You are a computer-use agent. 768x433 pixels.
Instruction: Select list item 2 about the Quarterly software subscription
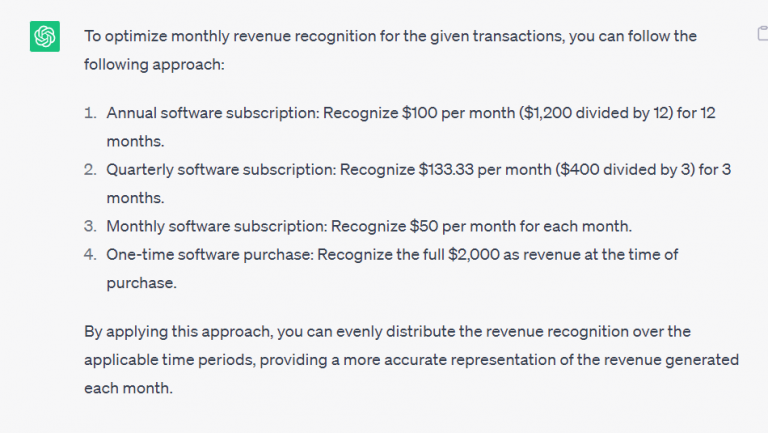pyautogui.click(x=418, y=184)
